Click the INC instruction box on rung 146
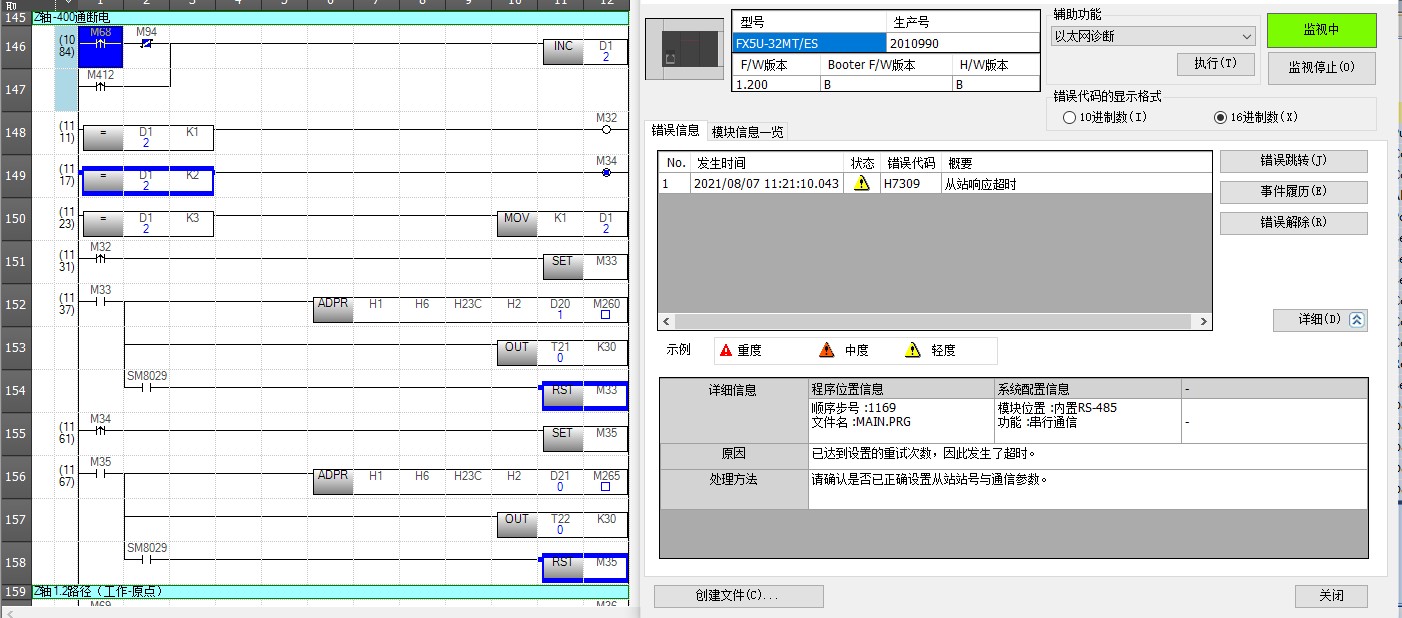Screen dimensions: 1402x618 (563, 51)
